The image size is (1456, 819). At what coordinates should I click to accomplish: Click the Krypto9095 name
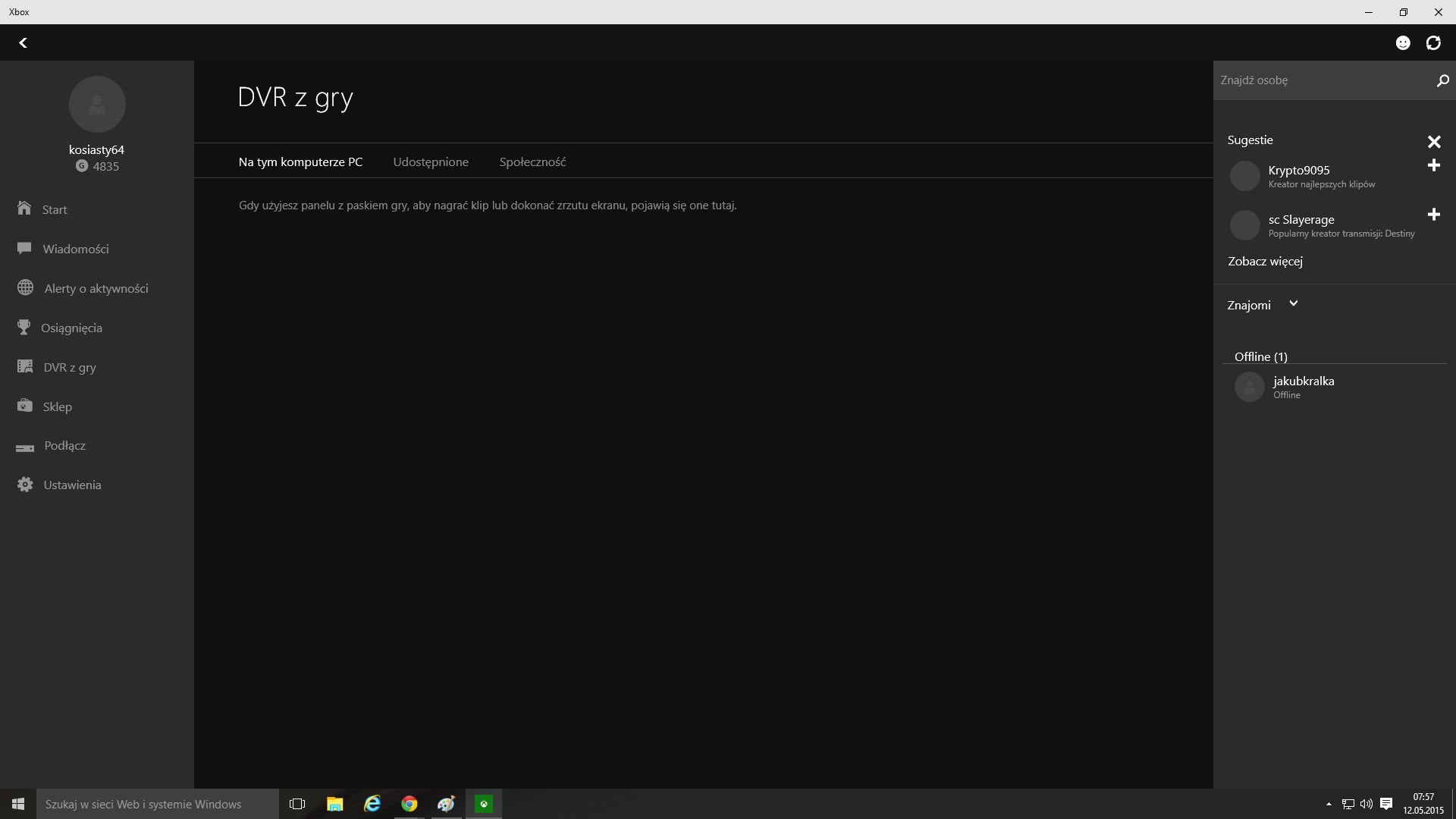(1299, 170)
